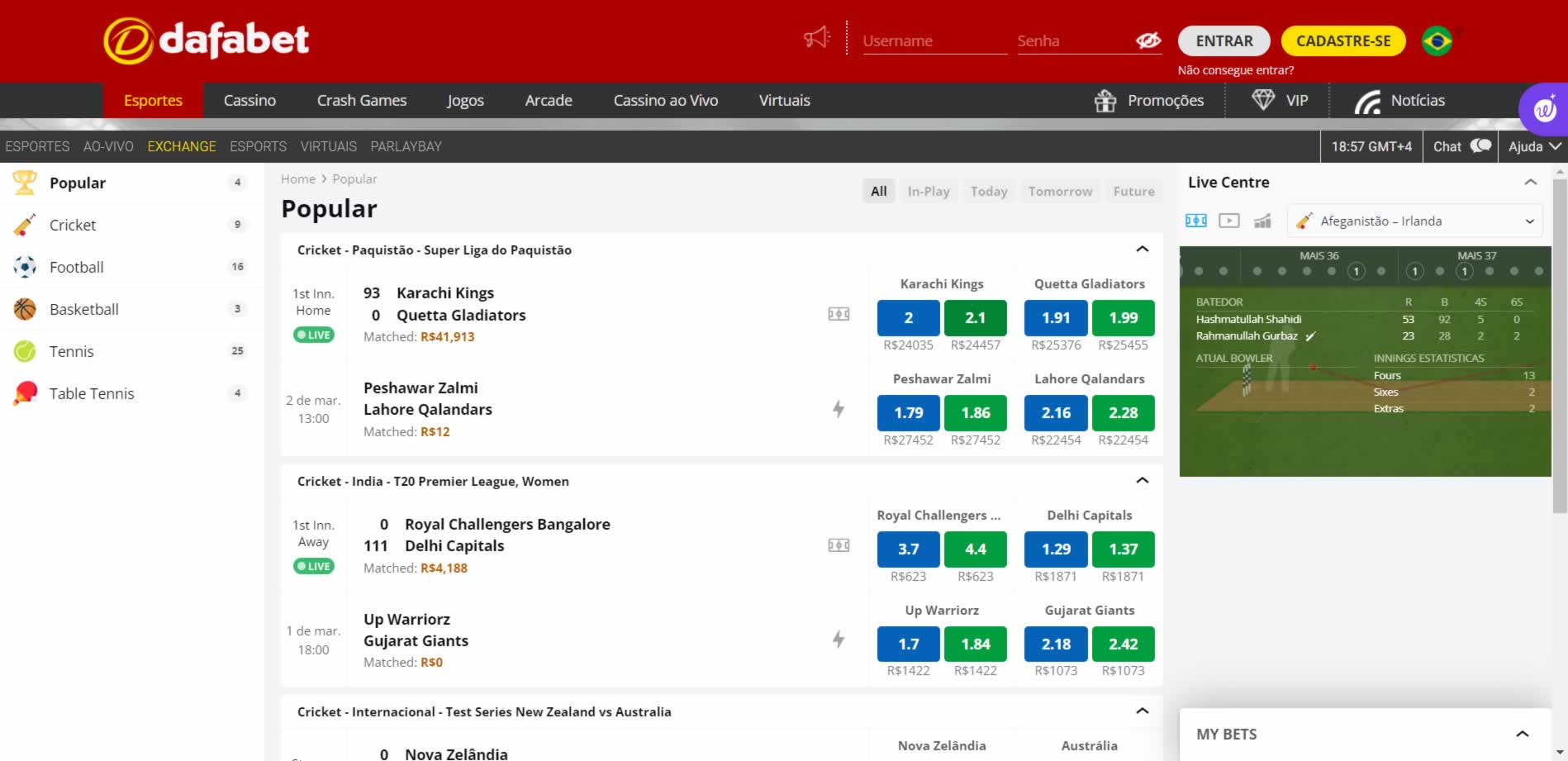Filter events by Future
Image resolution: width=1568 pixels, height=761 pixels.
tap(1133, 191)
